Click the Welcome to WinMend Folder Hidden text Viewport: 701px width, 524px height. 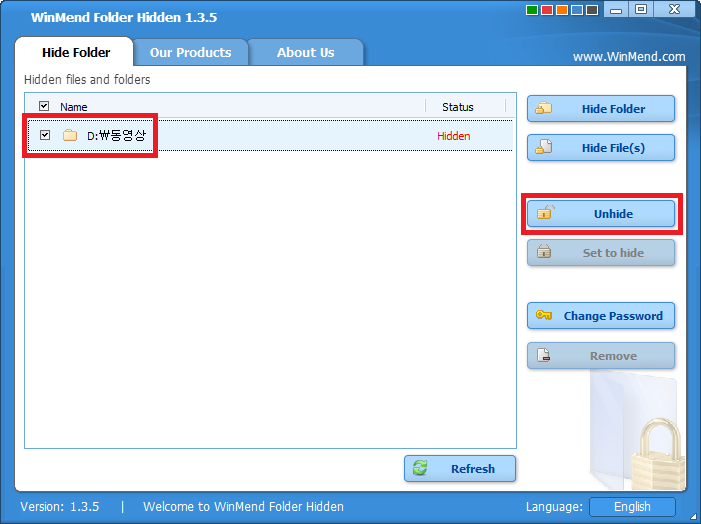coord(243,507)
